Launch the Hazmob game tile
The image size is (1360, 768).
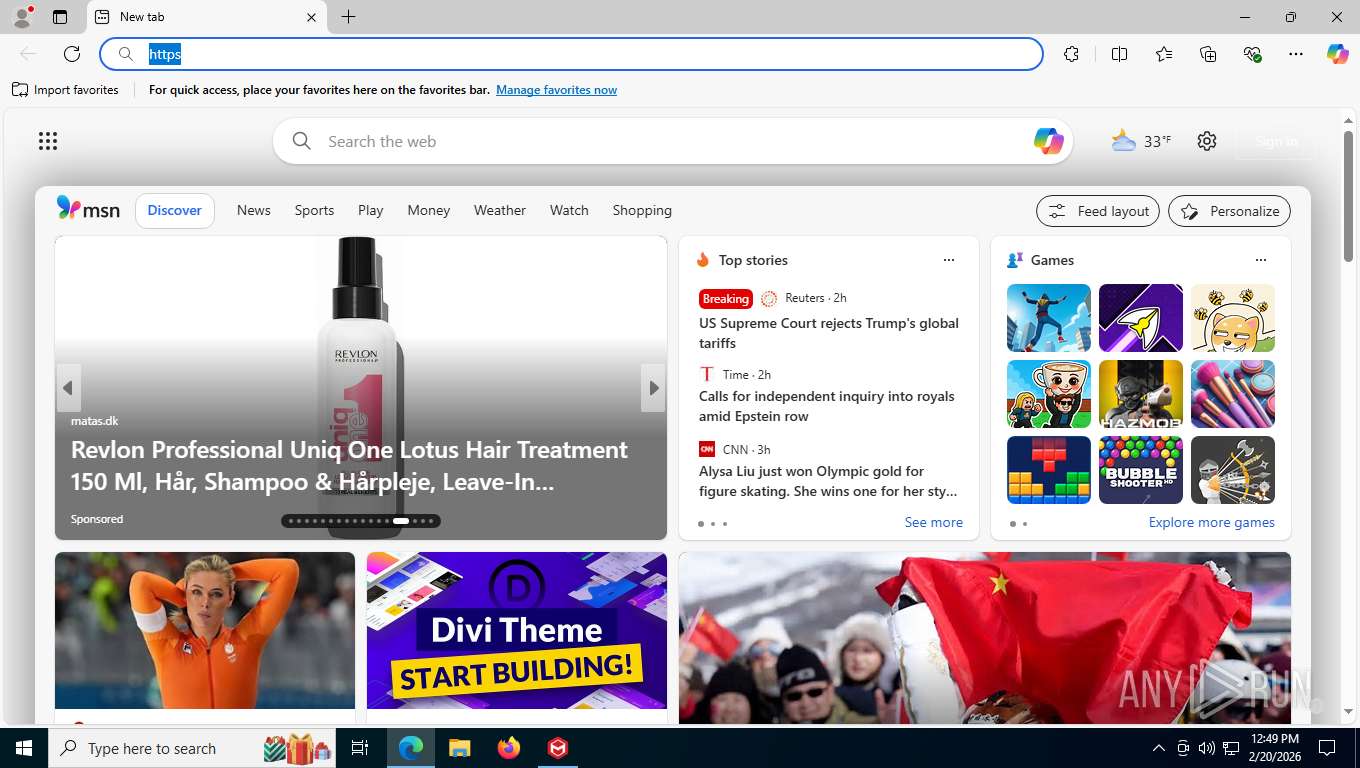click(1141, 394)
